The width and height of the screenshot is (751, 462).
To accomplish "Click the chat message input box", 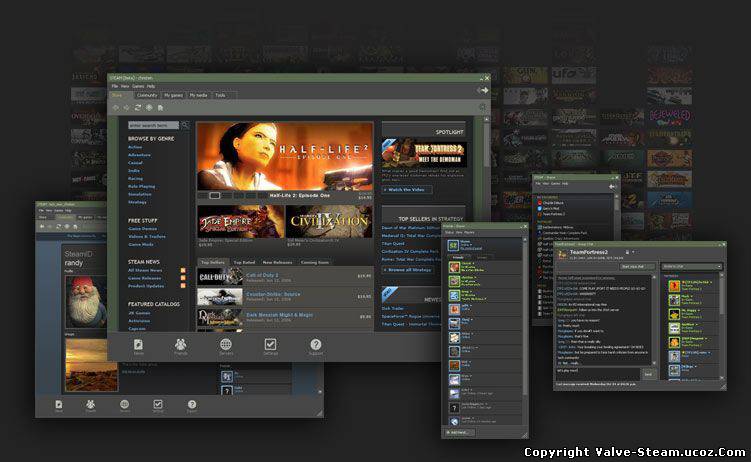I will pyautogui.click(x=597, y=374).
